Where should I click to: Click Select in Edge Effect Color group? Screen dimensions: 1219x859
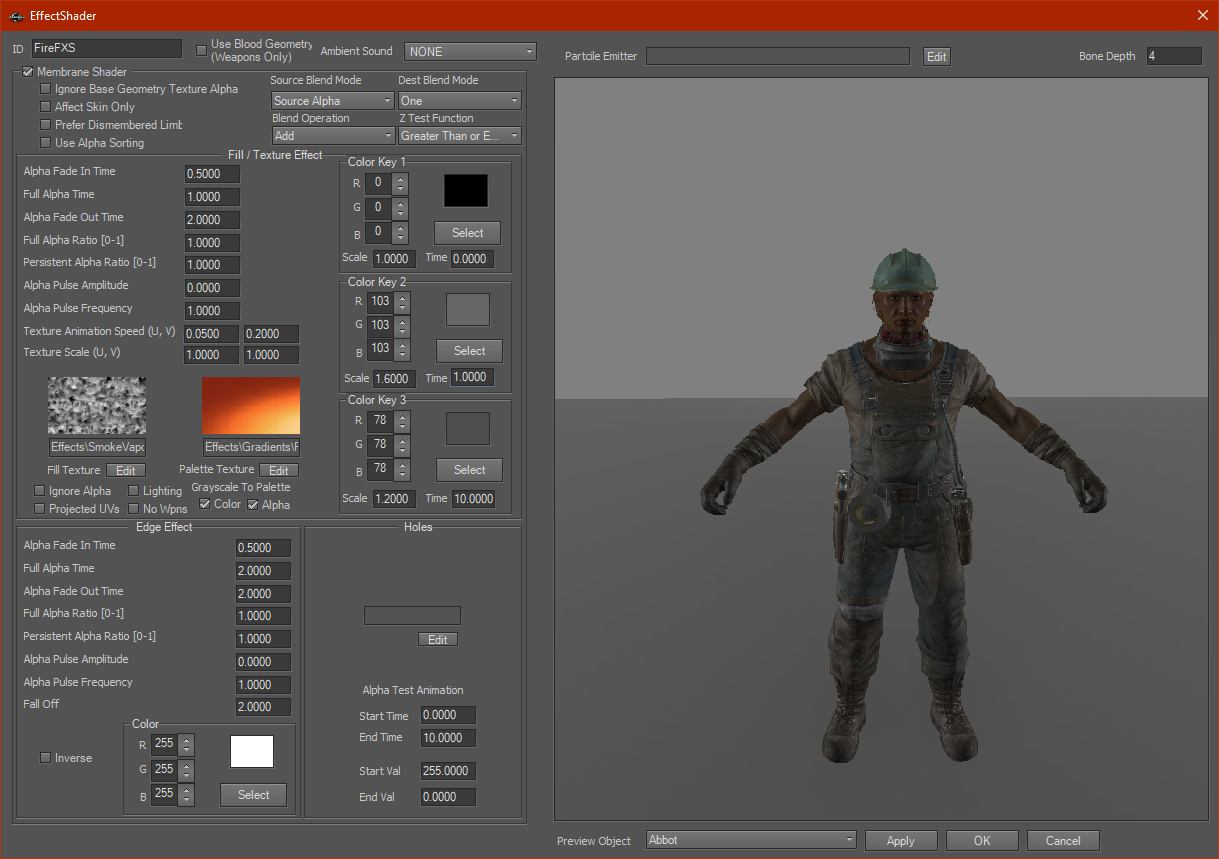tap(253, 795)
